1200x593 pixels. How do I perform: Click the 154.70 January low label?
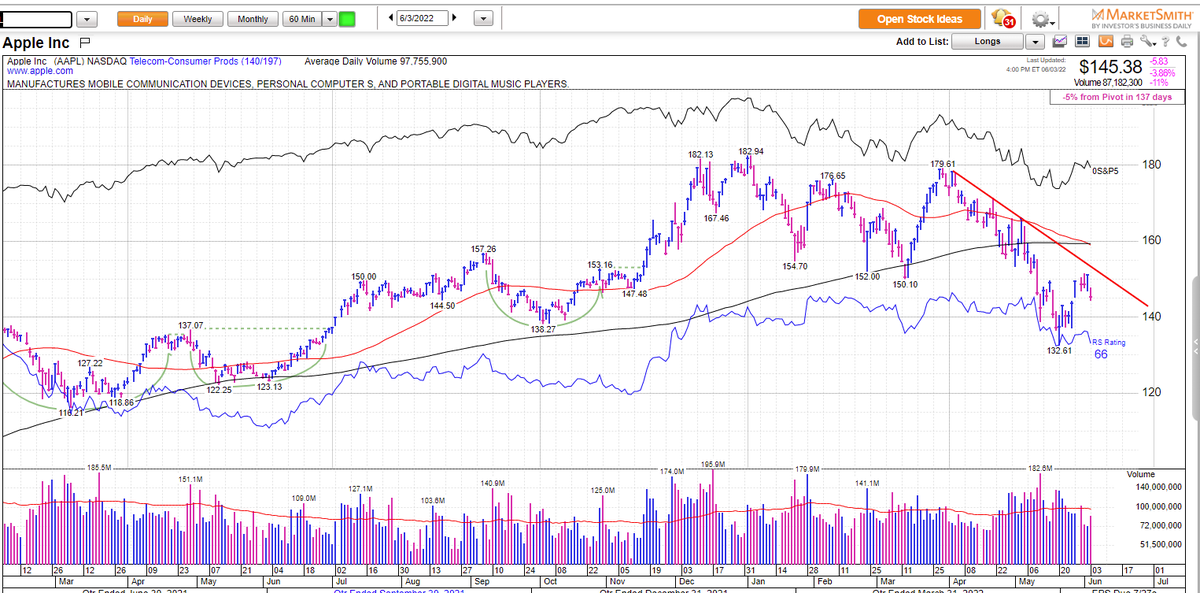pyautogui.click(x=796, y=266)
